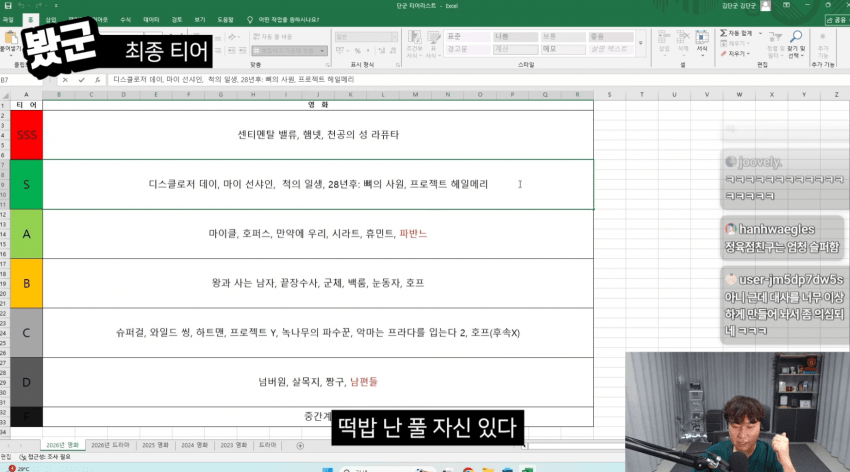This screenshot has width=850, height=472.
Task: Open the 채우기 fill dropdown
Action: pos(736,43)
